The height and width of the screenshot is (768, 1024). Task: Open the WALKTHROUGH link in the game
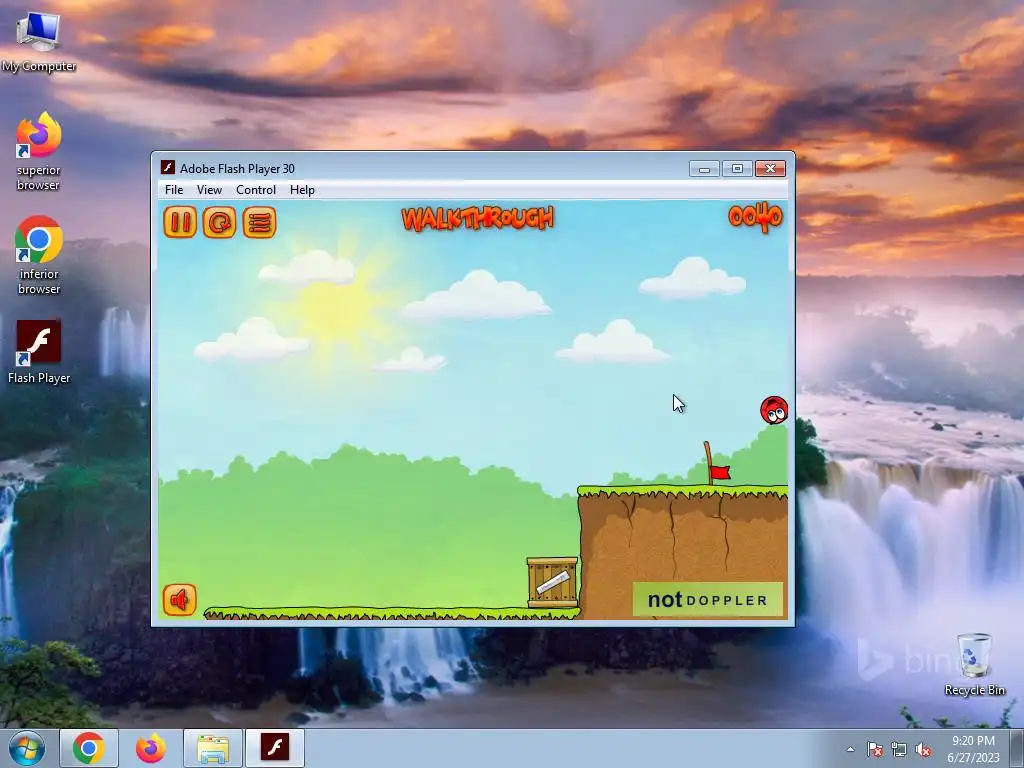pos(477,219)
